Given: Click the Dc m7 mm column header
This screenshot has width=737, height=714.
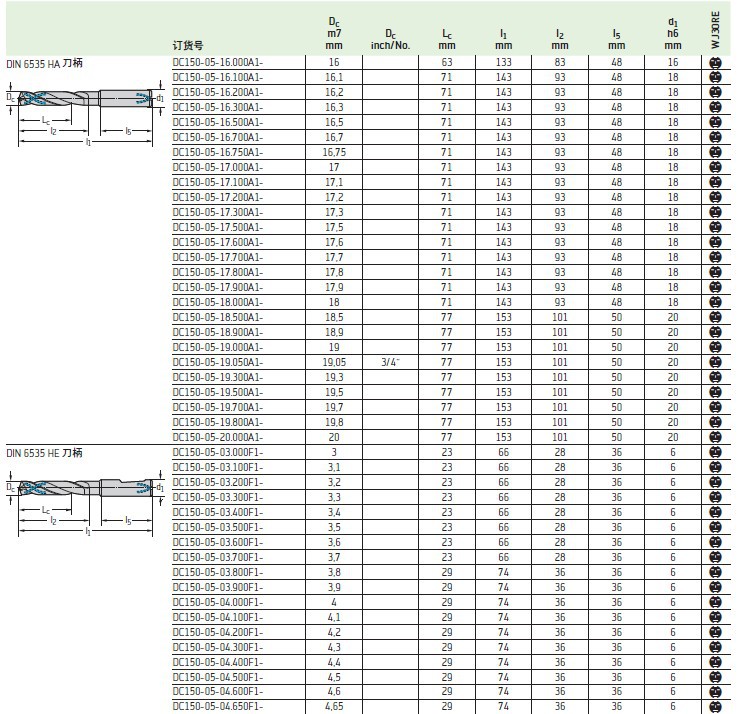Looking at the screenshot, I should pyautogui.click(x=334, y=33).
